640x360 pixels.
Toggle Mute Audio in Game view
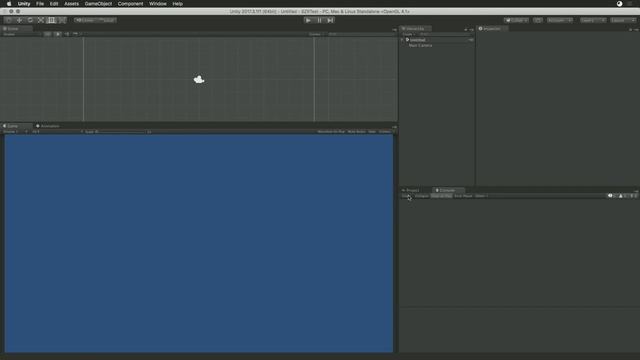[356, 132]
